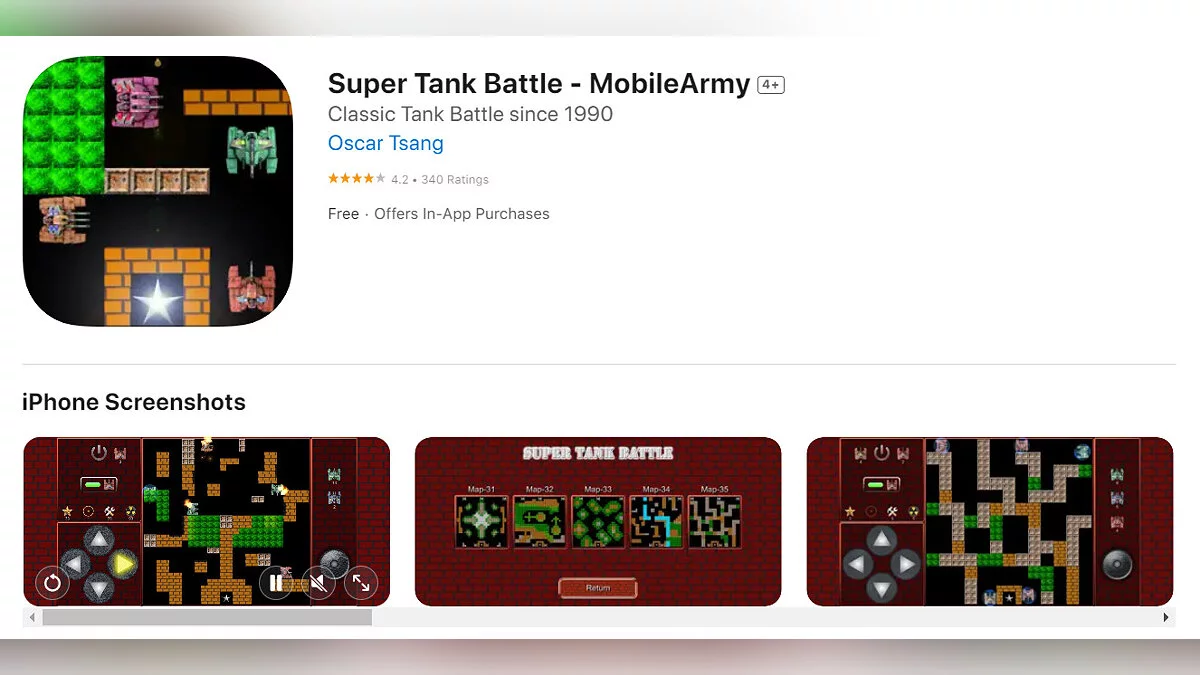Screen dimensions: 1200x675
Task: Toggle green battery switch in third screenshot
Action: pyautogui.click(x=881, y=485)
